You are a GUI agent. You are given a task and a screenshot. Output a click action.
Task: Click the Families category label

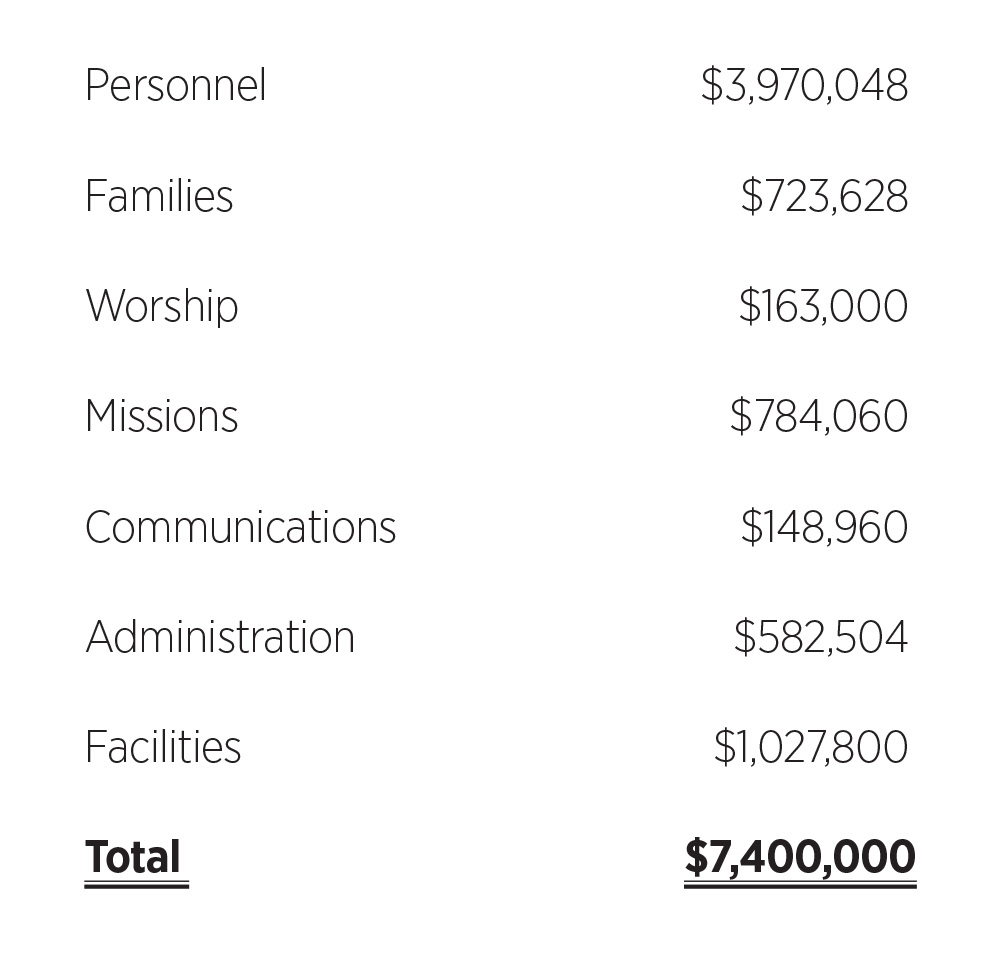[159, 196]
